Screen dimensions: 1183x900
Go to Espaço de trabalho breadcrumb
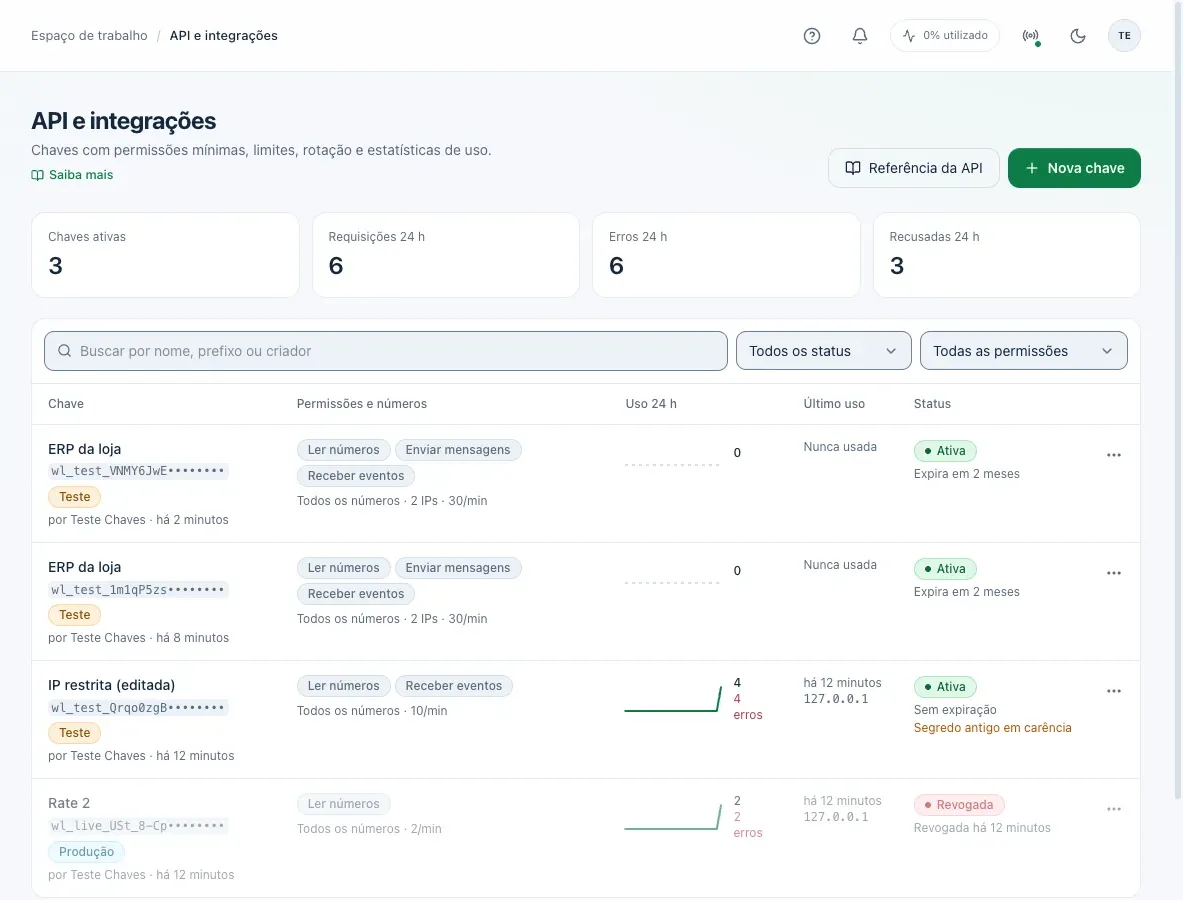point(89,35)
